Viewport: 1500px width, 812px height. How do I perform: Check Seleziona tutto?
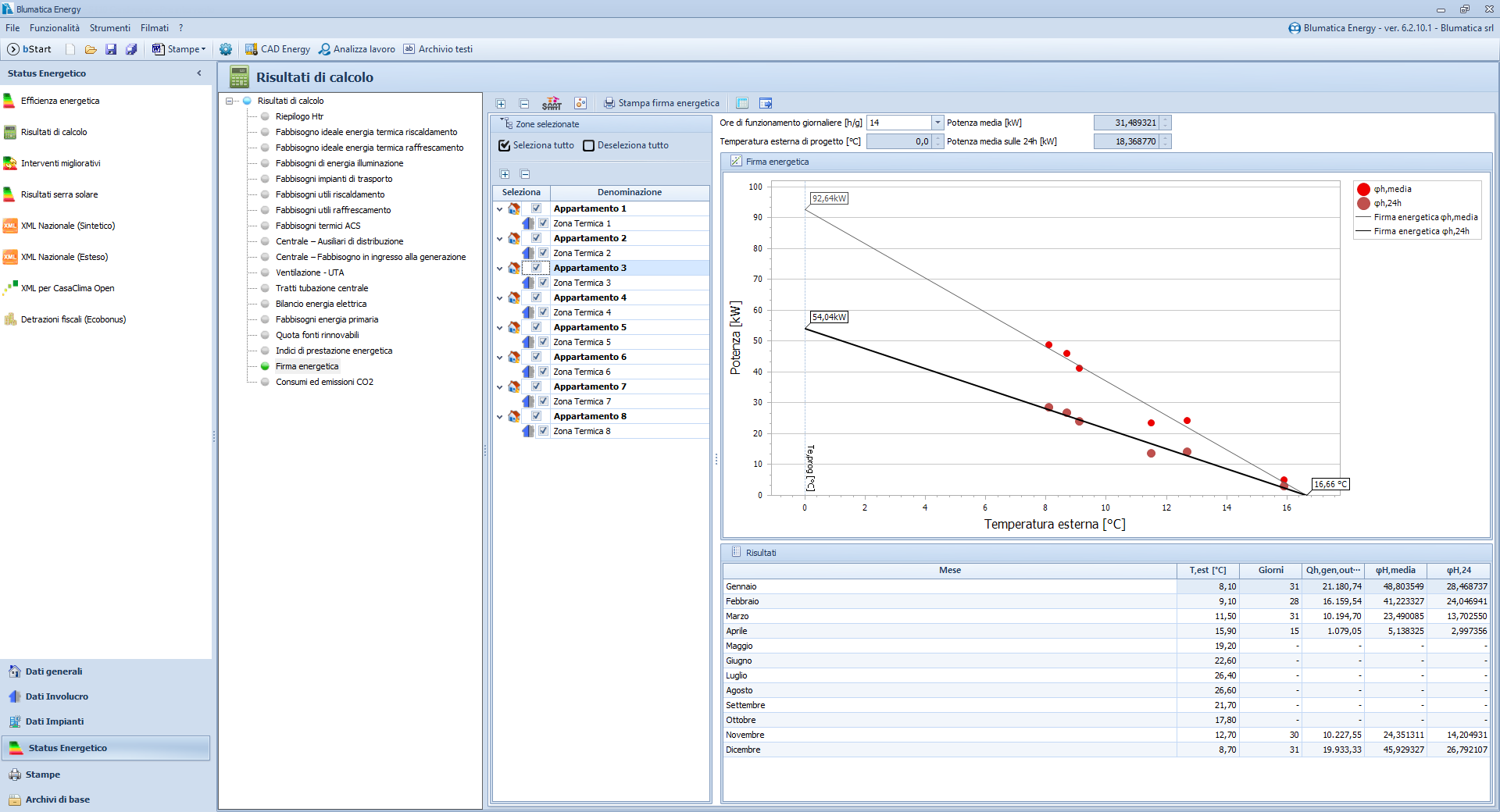pos(505,145)
